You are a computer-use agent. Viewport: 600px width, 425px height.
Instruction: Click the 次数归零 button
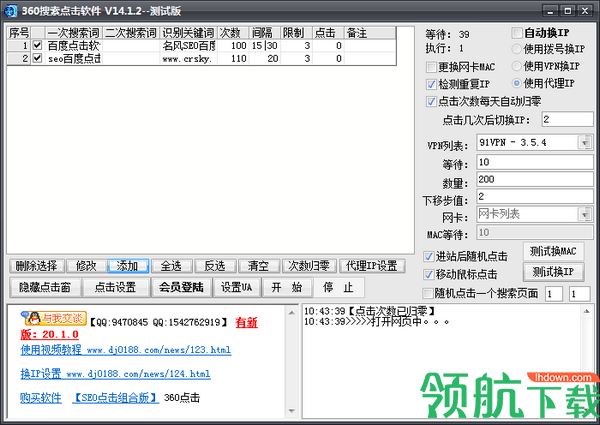(x=309, y=266)
